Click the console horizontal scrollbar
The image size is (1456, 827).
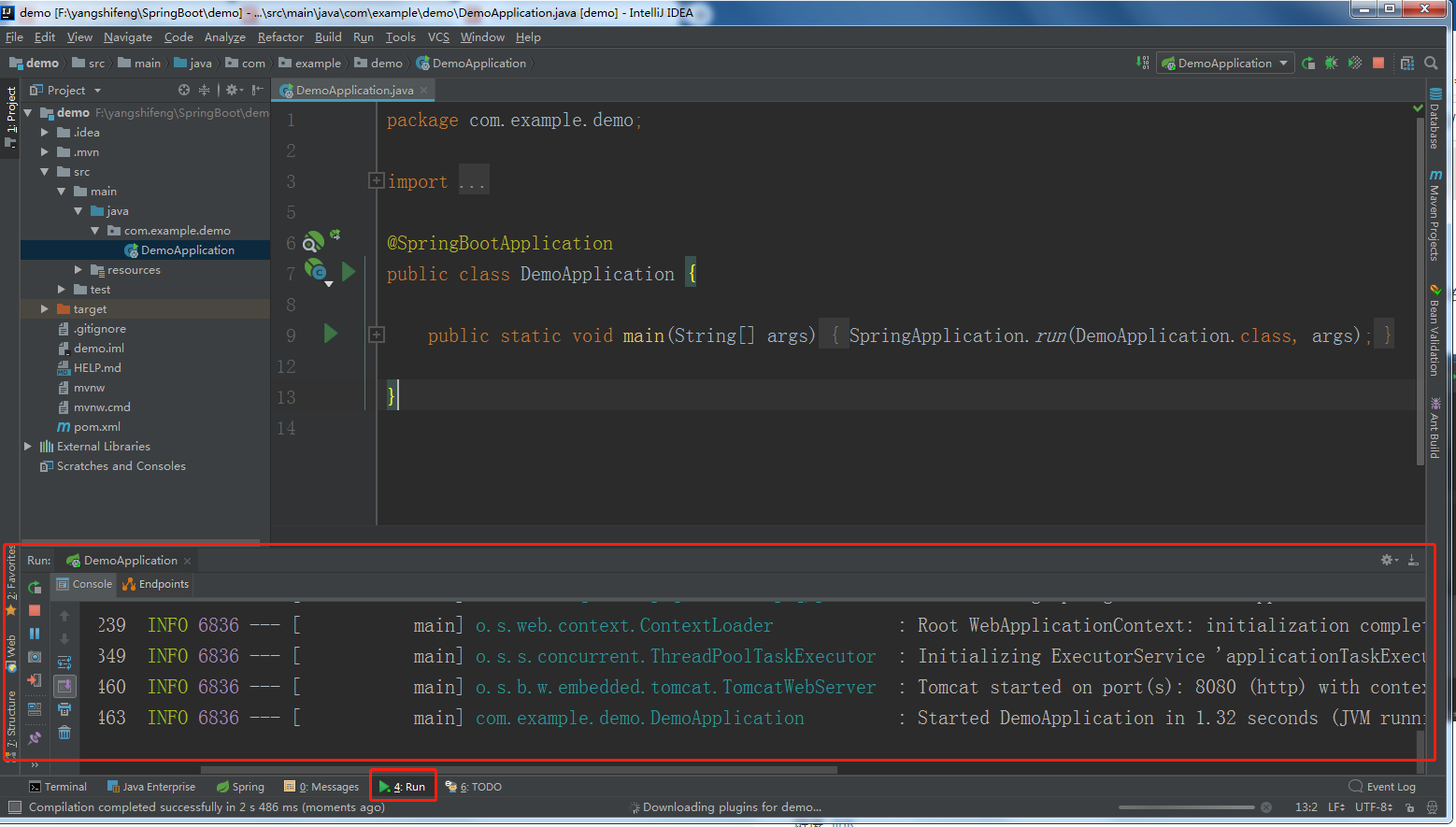tap(517, 770)
